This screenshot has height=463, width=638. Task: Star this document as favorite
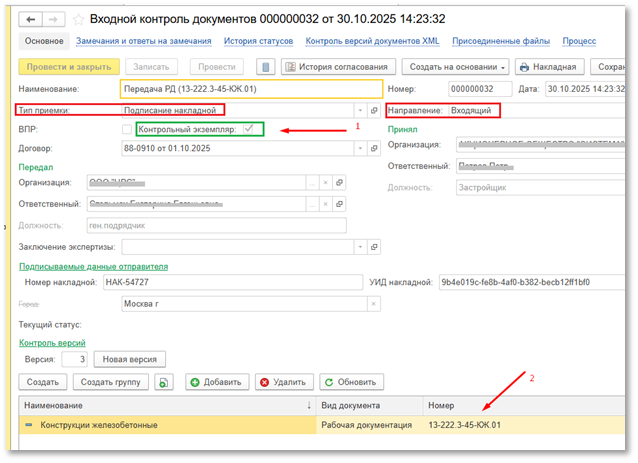tap(77, 19)
